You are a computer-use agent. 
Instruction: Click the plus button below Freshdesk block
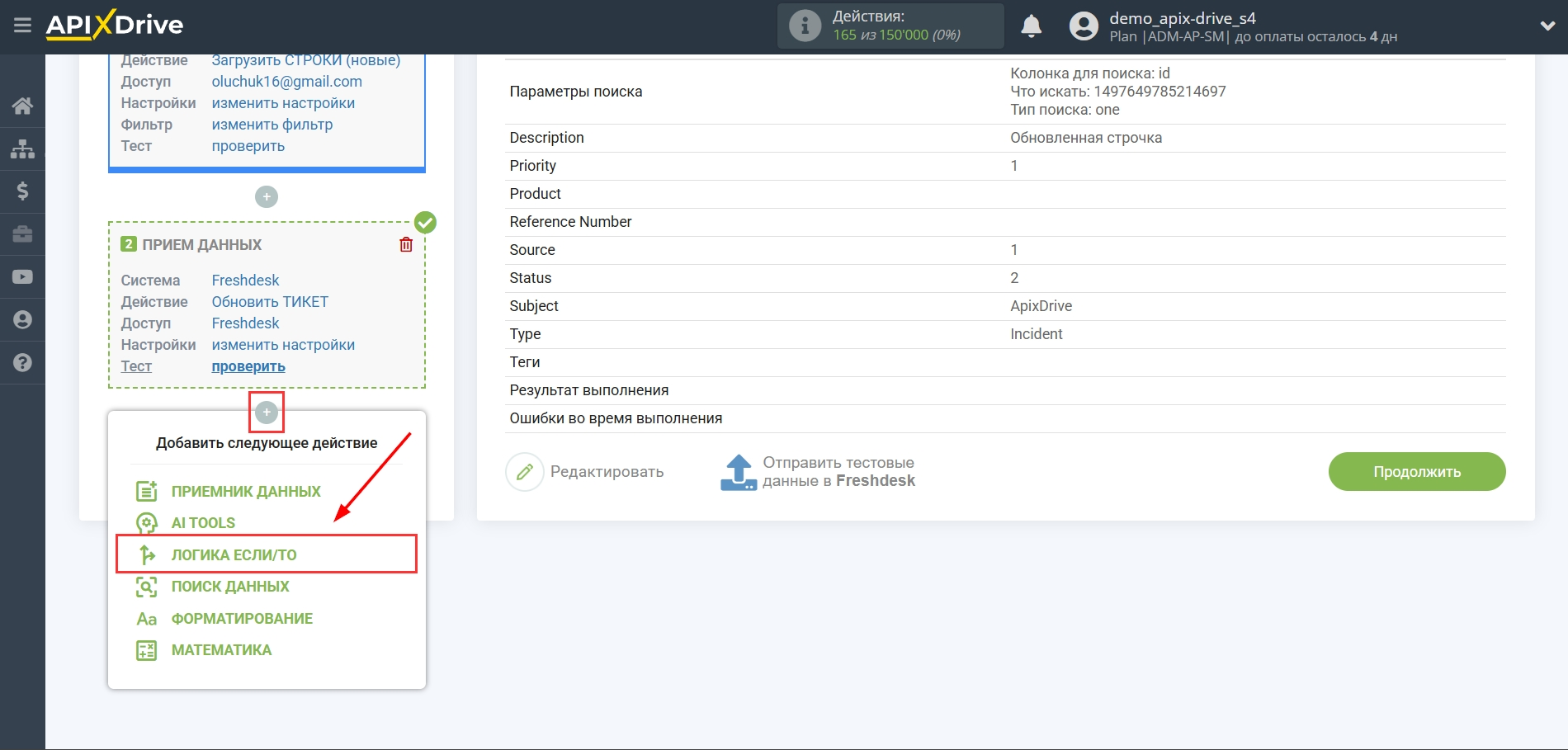[267, 412]
